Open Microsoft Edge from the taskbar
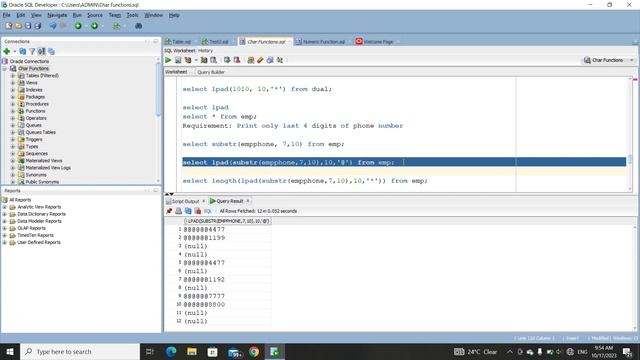The image size is (640, 360). coord(171,351)
